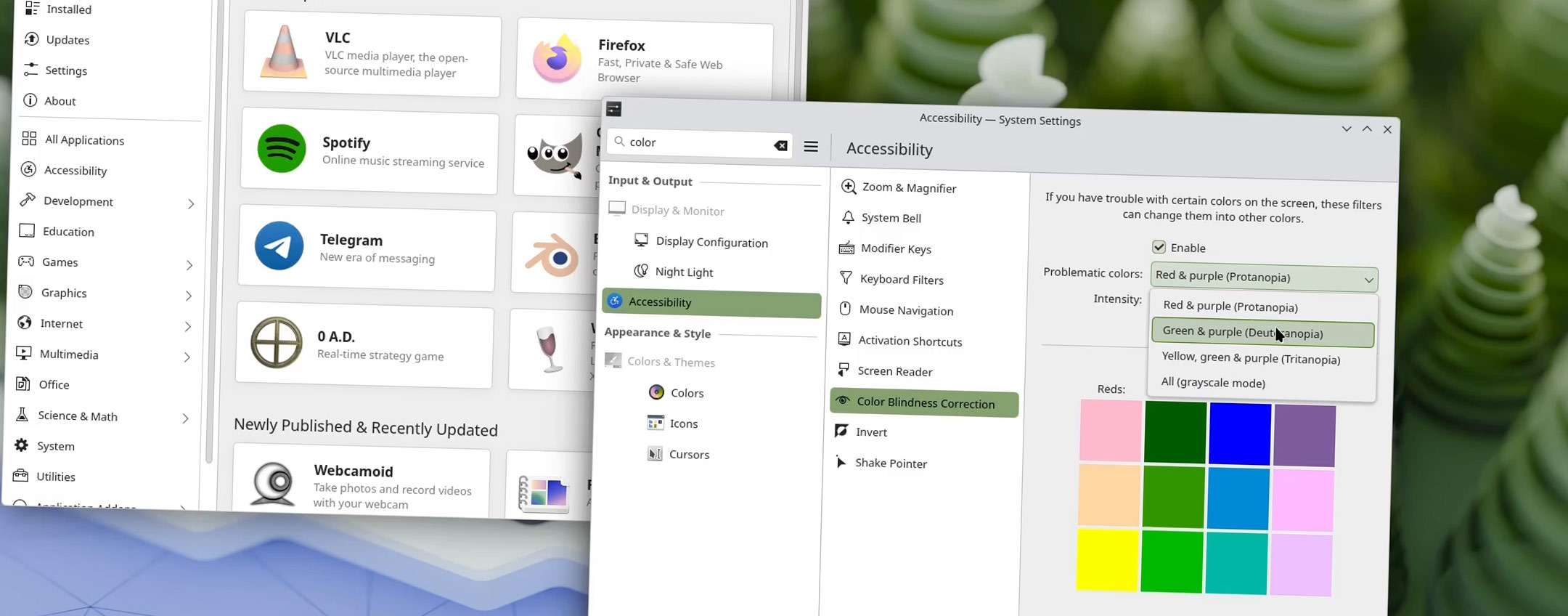
Task: Open the wine glass app icon in Discover
Action: 548,349
